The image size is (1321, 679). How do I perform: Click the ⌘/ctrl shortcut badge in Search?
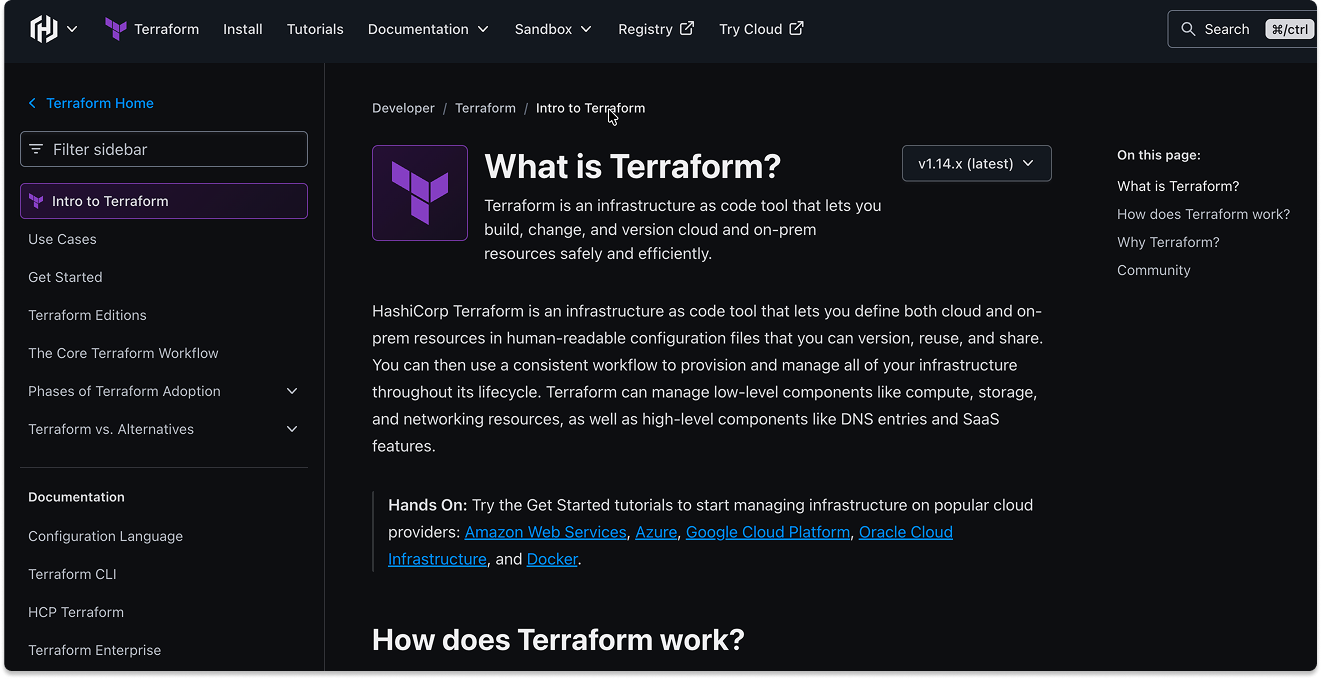pyautogui.click(x=1289, y=29)
